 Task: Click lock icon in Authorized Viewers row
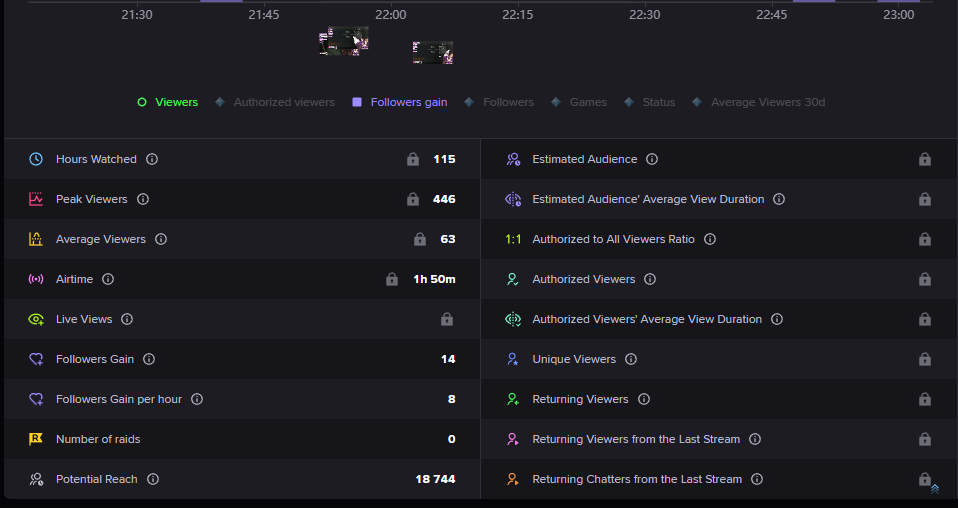tap(925, 279)
